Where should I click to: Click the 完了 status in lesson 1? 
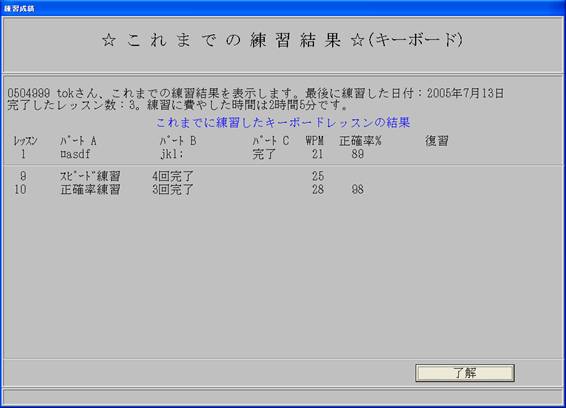pos(264,154)
